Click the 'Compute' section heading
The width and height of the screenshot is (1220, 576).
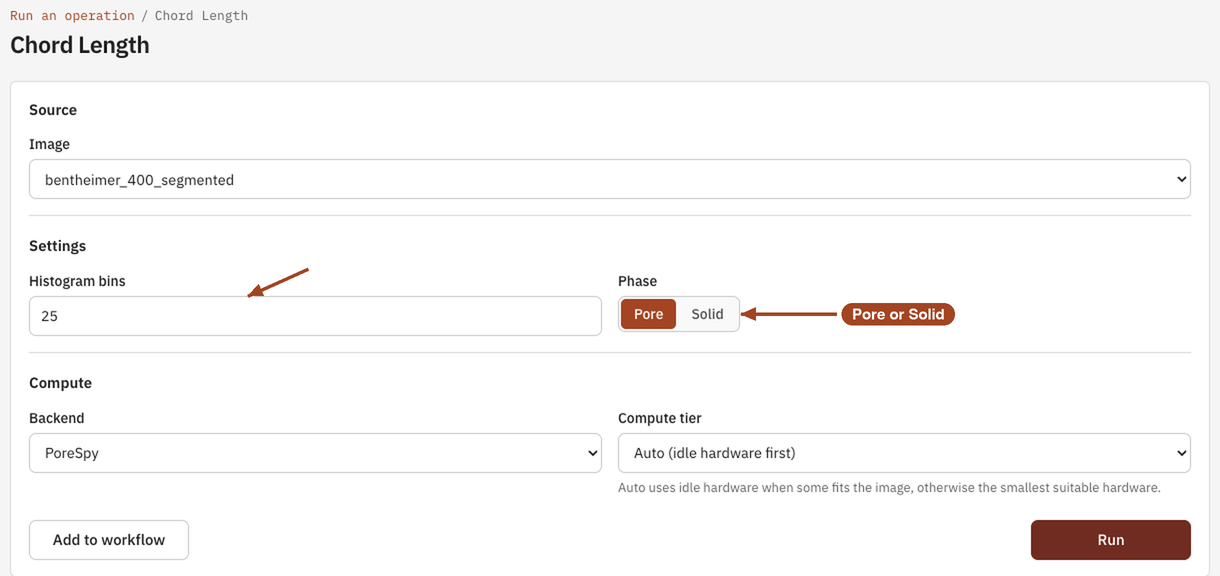[60, 383]
